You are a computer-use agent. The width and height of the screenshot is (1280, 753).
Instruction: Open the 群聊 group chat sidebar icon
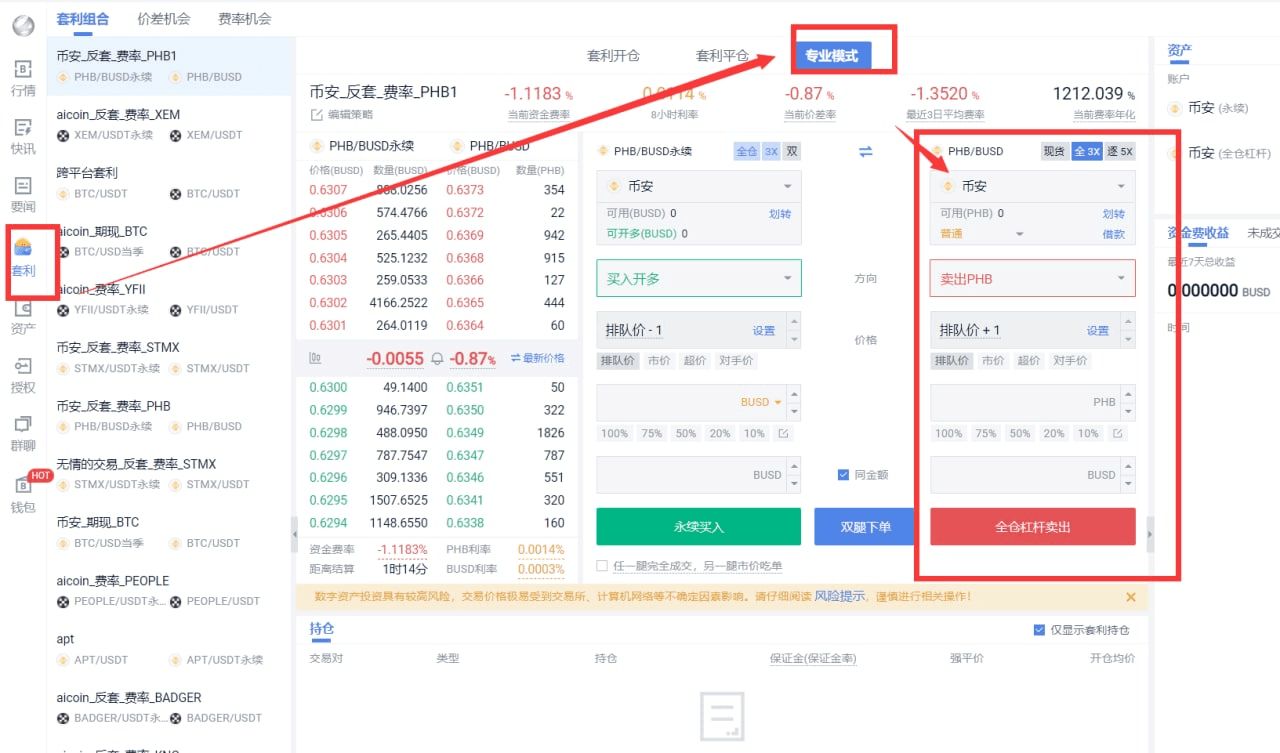click(x=23, y=434)
